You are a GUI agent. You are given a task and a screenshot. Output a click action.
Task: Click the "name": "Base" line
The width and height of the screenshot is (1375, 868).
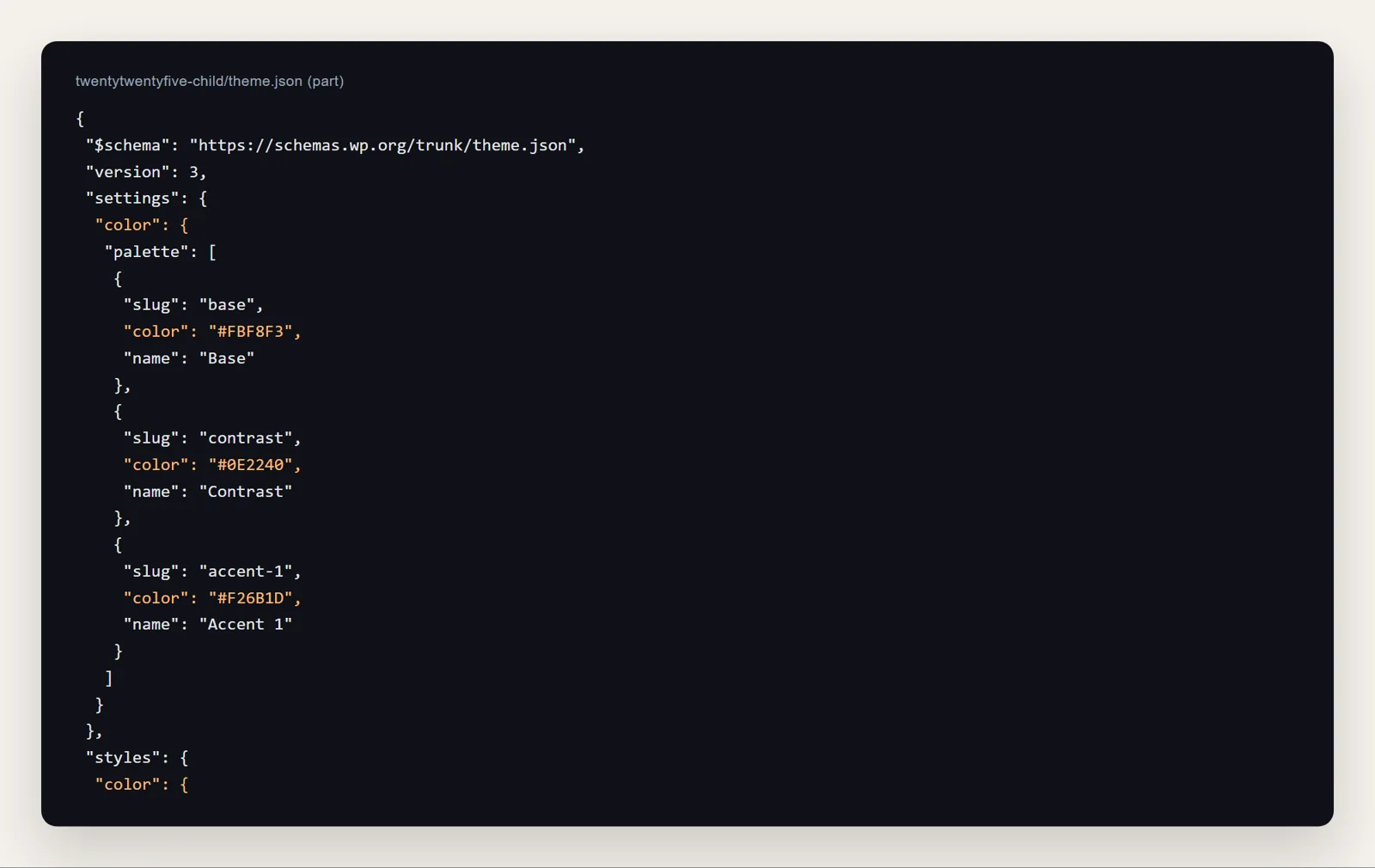189,358
